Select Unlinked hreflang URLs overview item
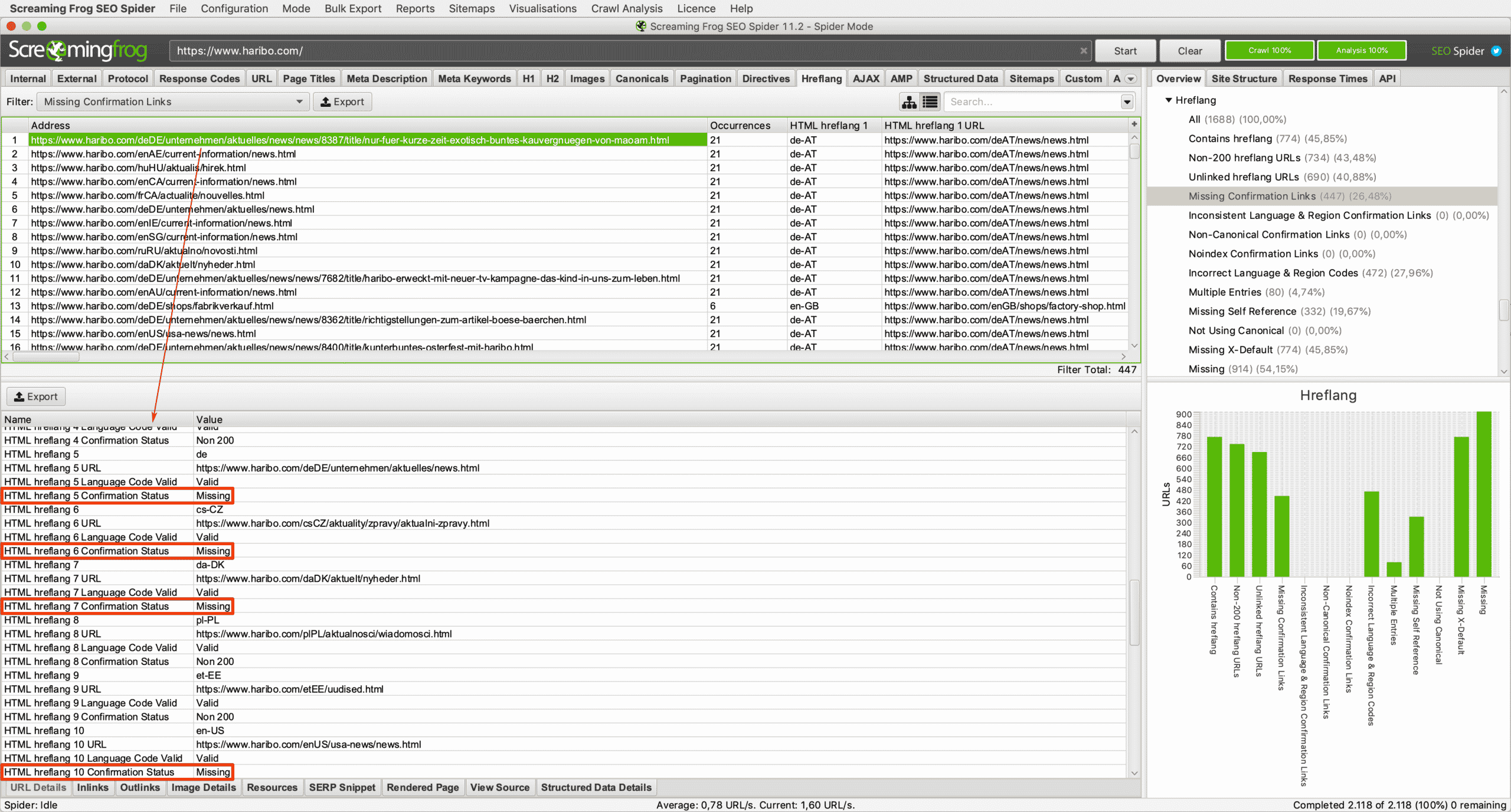The image size is (1511, 812). pos(1282,177)
